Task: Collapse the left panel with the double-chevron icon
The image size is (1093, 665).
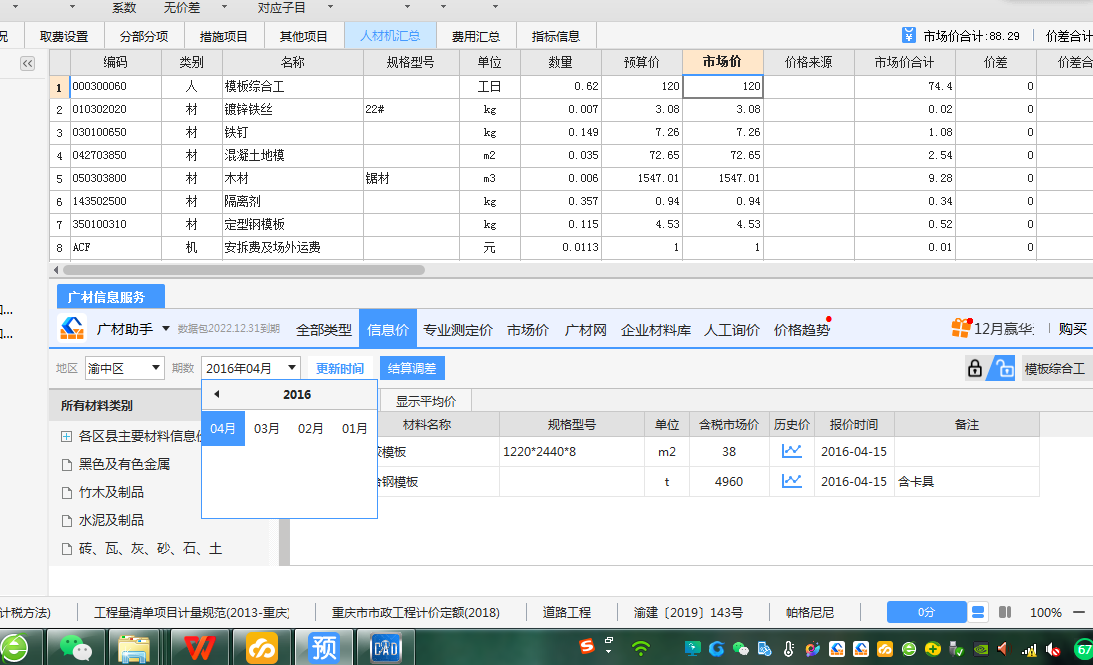Action: [x=27, y=63]
